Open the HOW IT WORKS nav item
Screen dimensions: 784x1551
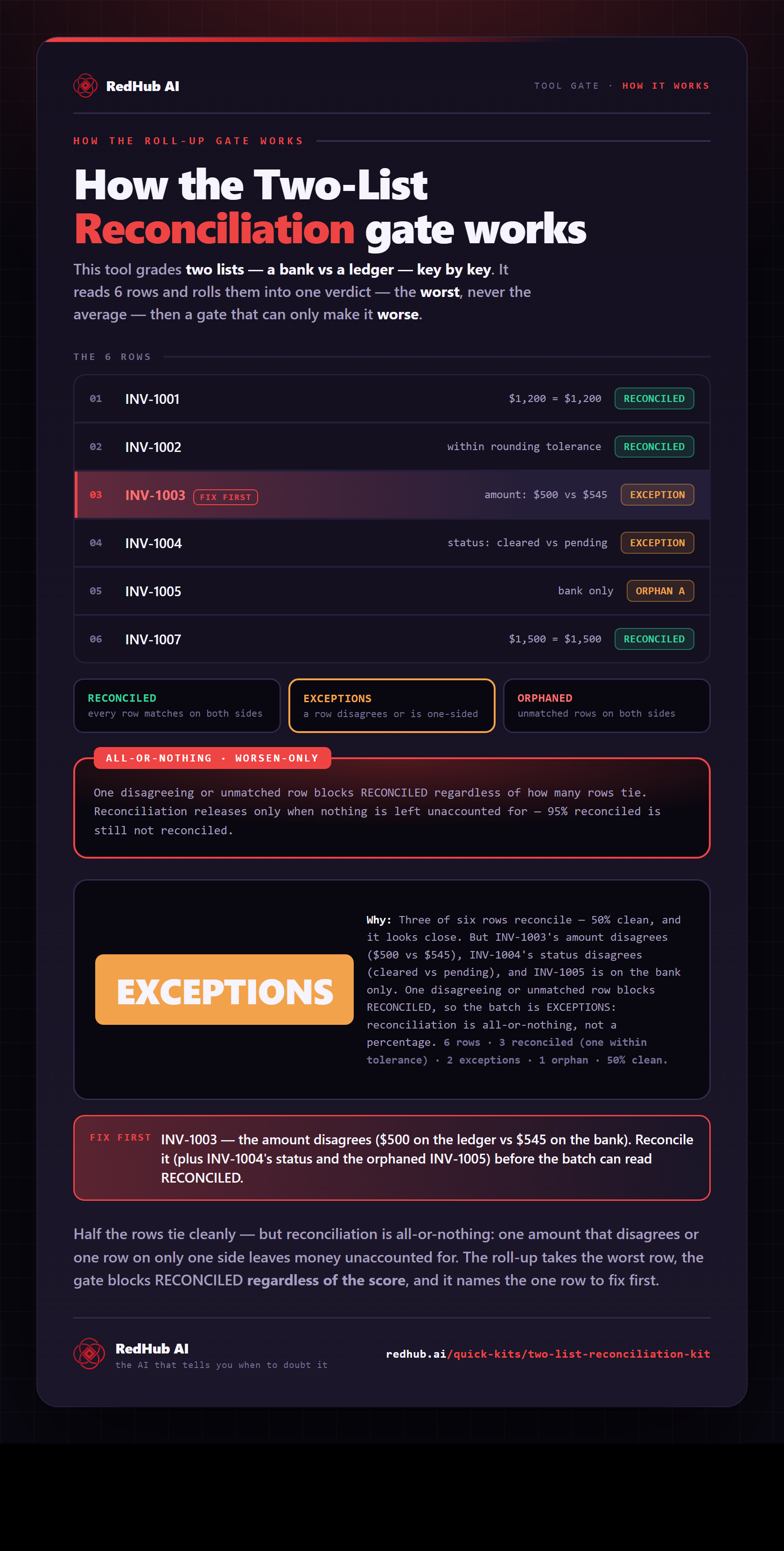[665, 85]
